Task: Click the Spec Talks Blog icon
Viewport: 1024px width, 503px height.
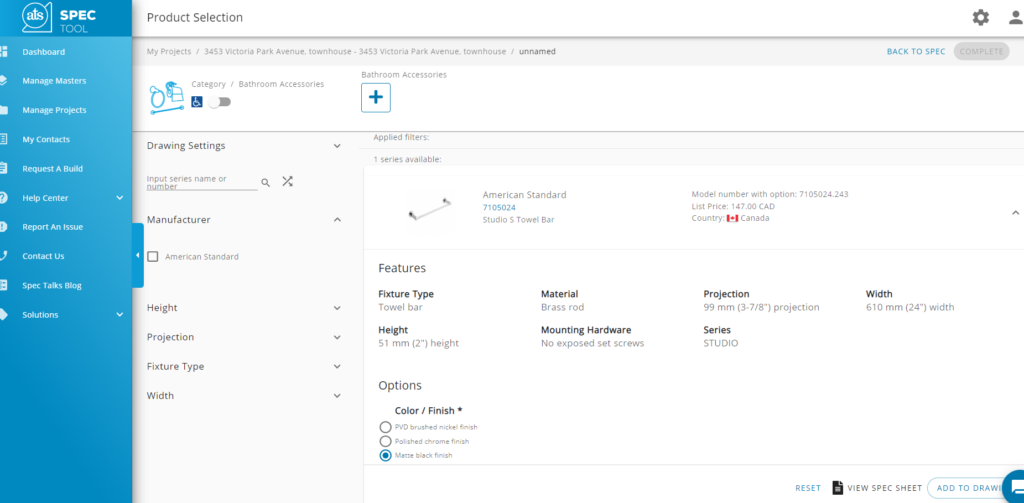Action: point(3,285)
